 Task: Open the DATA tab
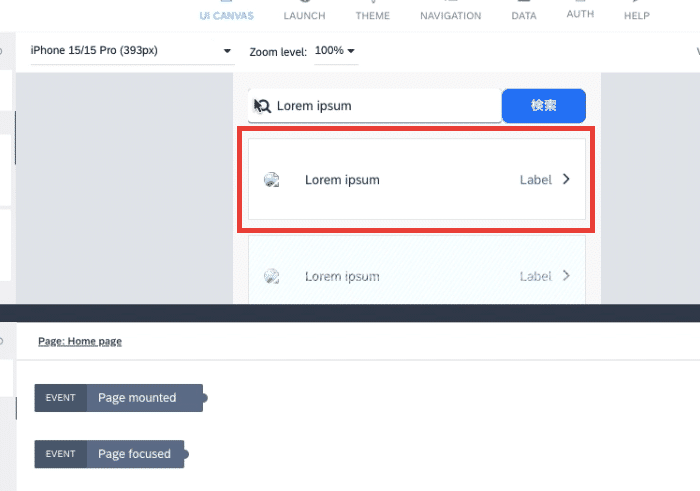[x=524, y=16]
